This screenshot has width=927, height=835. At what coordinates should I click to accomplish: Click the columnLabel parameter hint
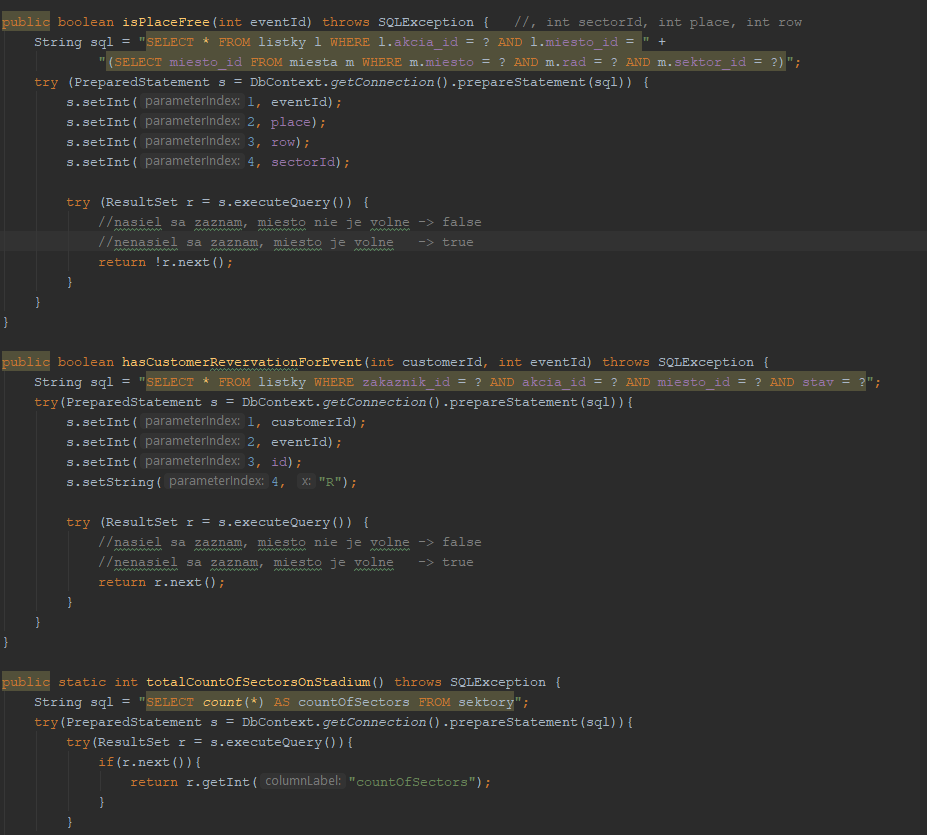pos(303,782)
